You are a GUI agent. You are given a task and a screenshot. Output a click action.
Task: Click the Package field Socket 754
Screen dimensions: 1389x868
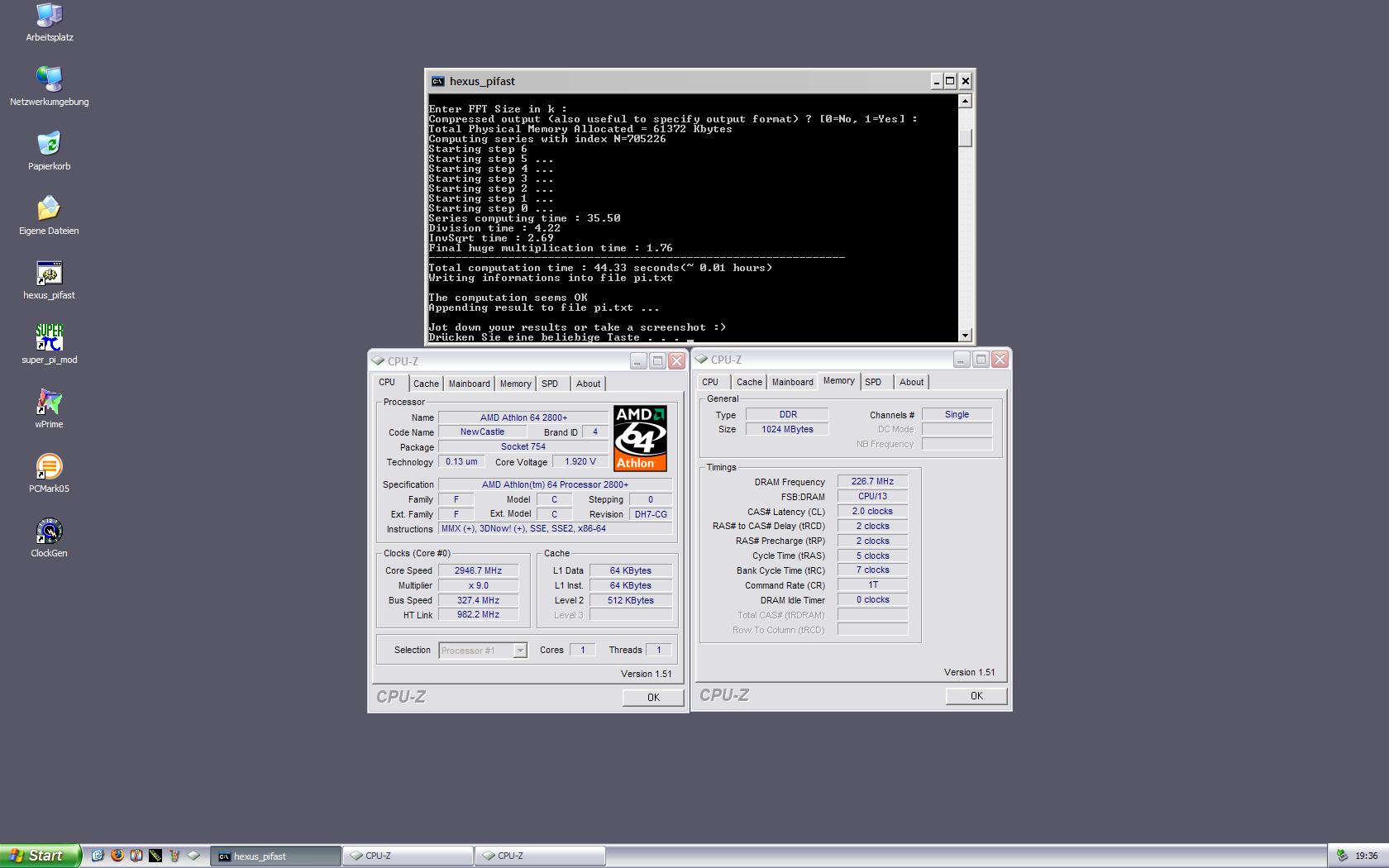coord(523,446)
